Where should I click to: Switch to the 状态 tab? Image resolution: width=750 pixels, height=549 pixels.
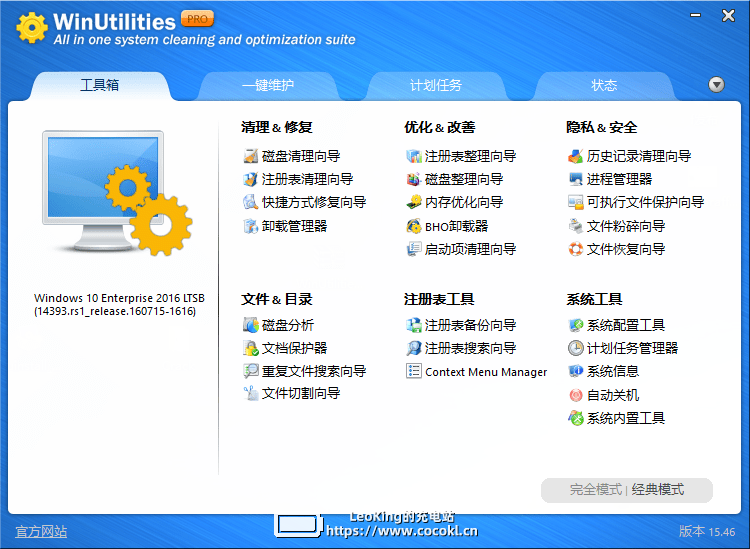click(x=604, y=85)
